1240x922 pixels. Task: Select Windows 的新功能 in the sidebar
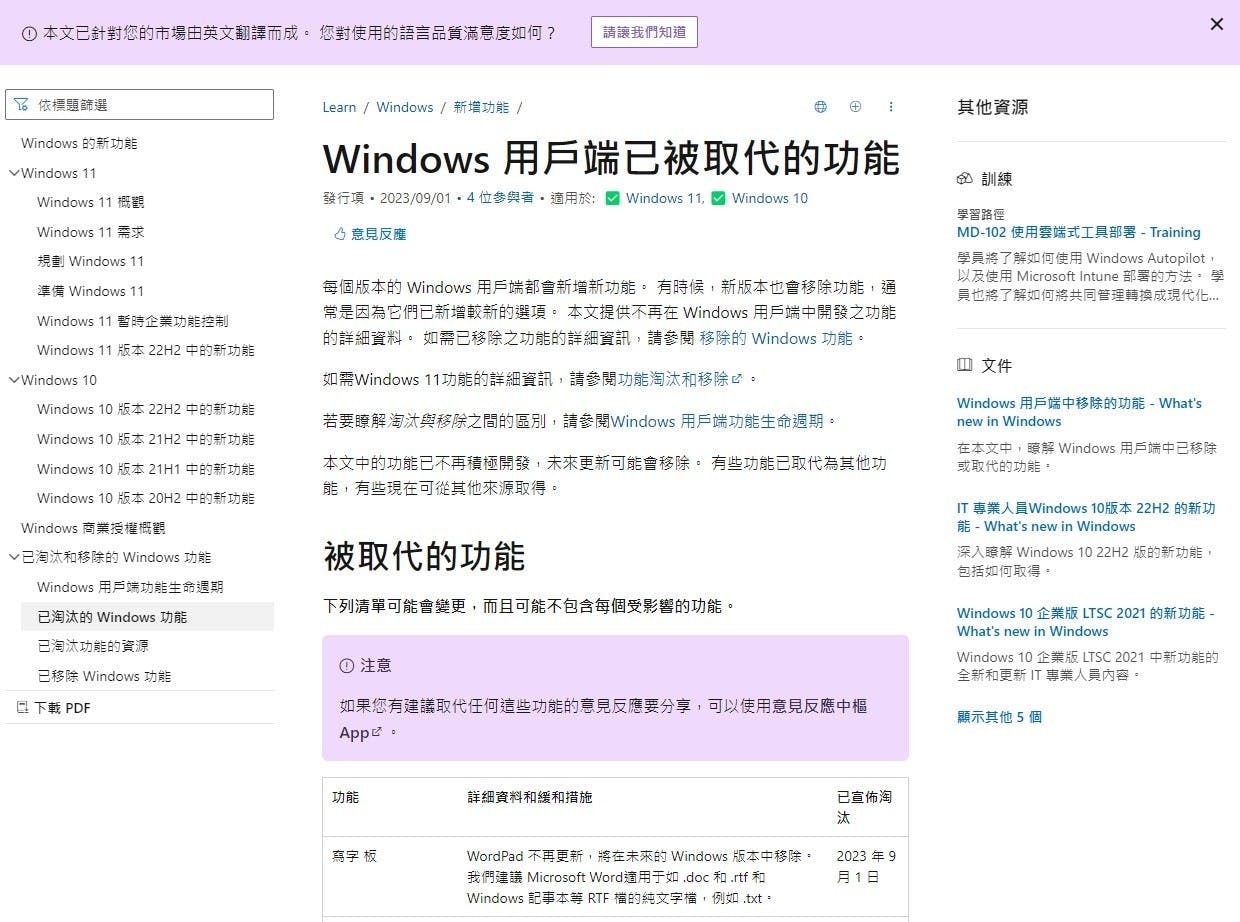pyautogui.click(x=79, y=143)
